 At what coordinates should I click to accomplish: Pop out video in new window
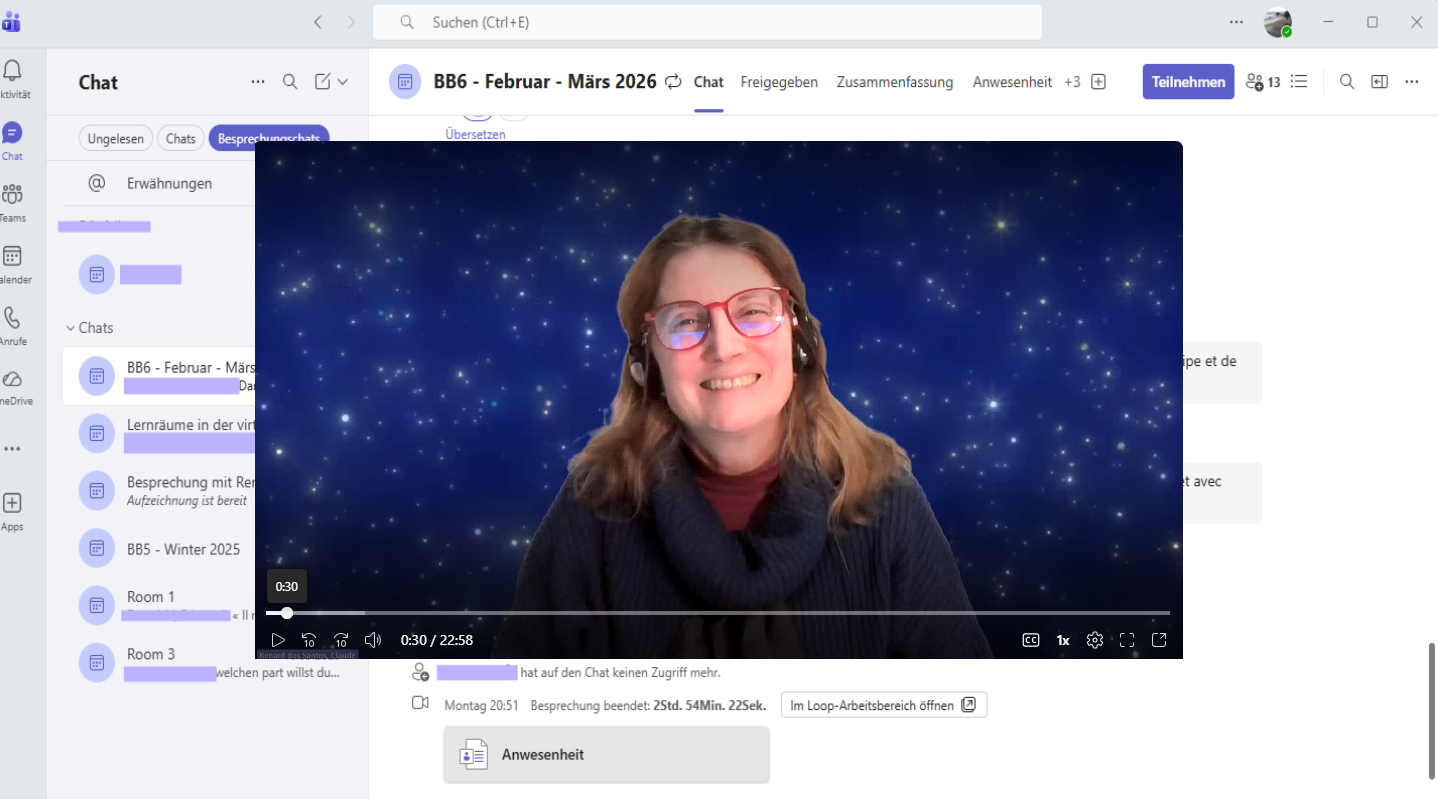click(1160, 640)
